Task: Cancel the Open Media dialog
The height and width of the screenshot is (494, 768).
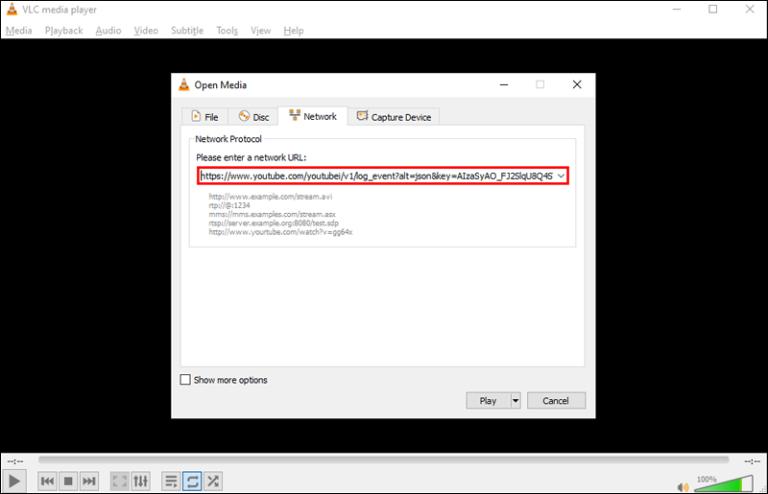Action: (x=556, y=400)
